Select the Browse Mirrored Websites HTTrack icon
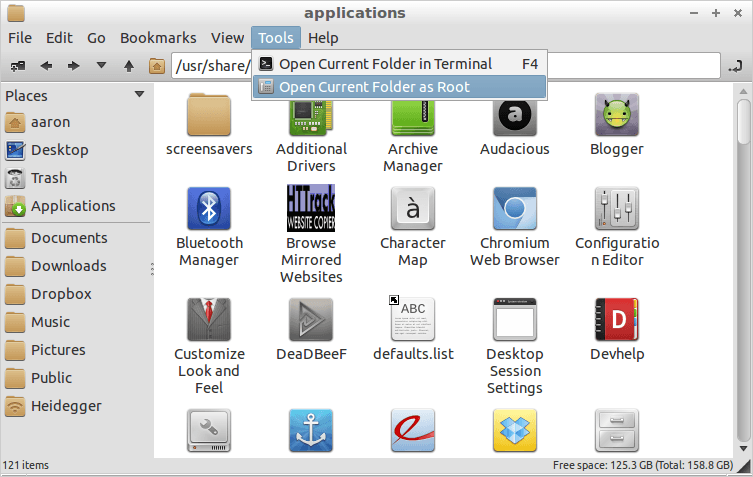The width and height of the screenshot is (753, 477). point(311,208)
